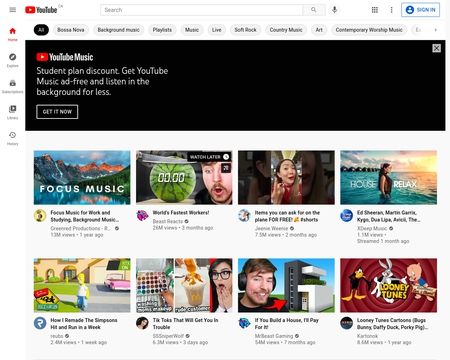Open the House Relax video thumbnail

click(388, 177)
